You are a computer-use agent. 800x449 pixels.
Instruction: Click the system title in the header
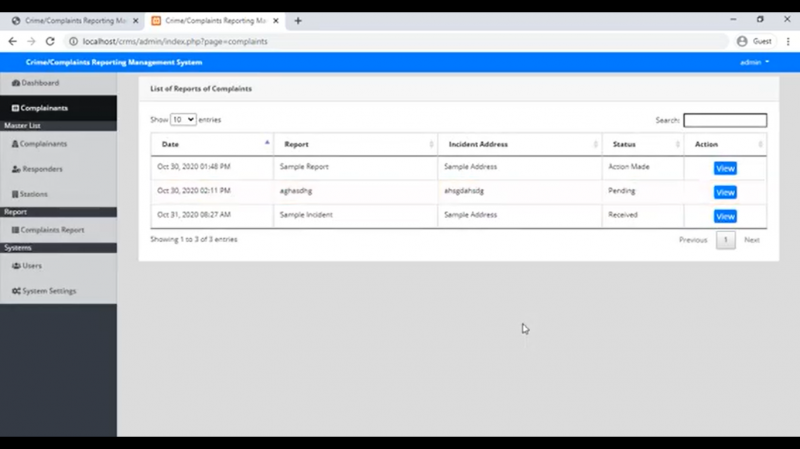pos(114,62)
